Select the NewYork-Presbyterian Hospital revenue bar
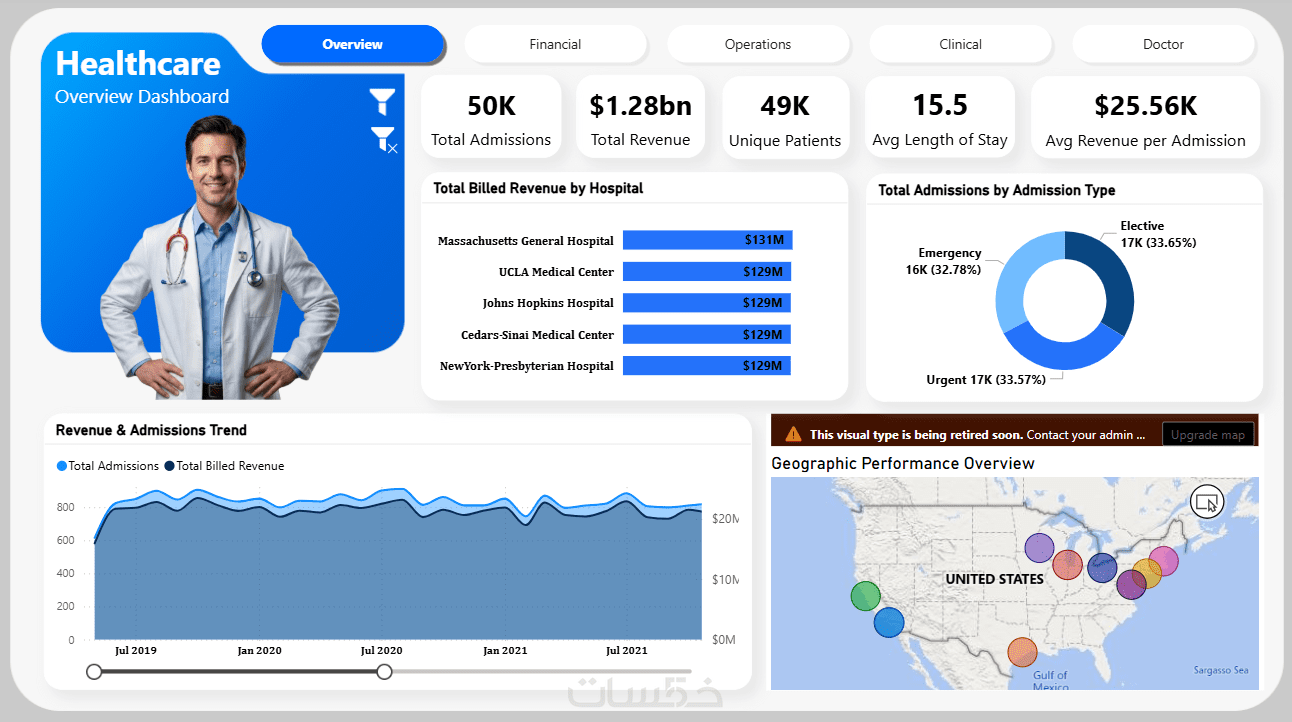This screenshot has width=1292, height=722. click(x=707, y=366)
